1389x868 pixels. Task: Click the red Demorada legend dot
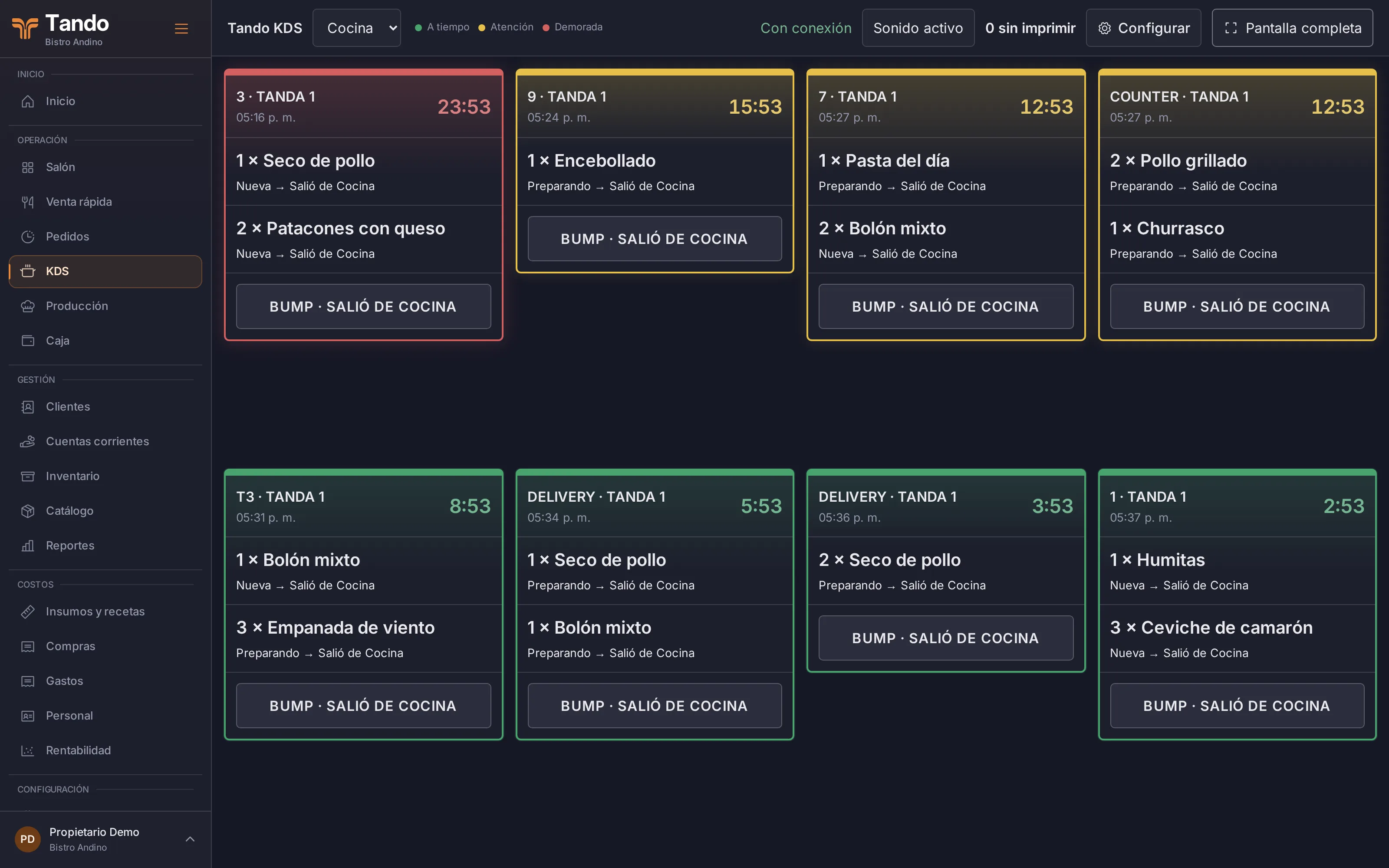[546, 27]
